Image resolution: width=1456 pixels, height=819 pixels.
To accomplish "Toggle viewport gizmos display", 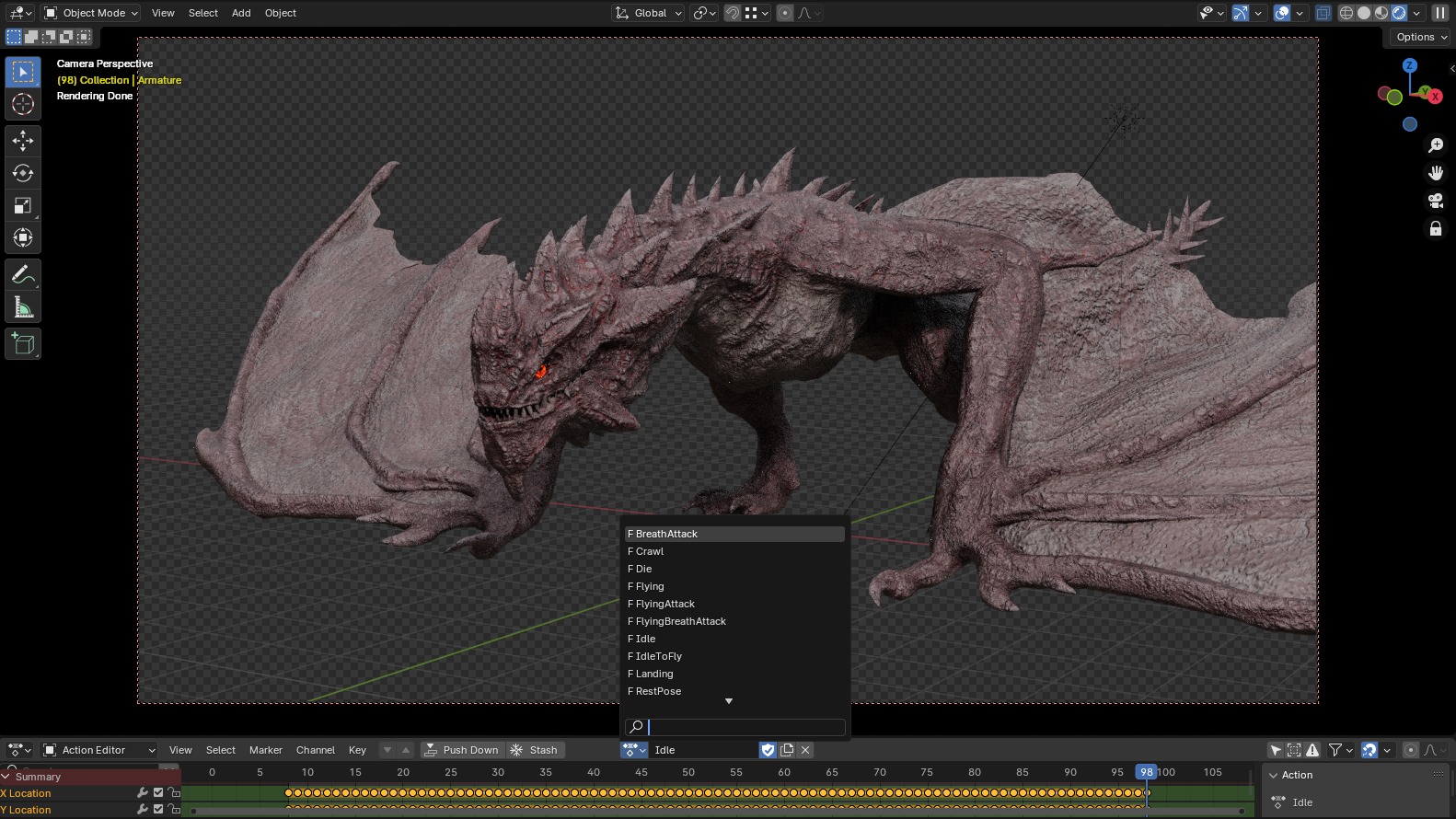I will pos(1241,13).
